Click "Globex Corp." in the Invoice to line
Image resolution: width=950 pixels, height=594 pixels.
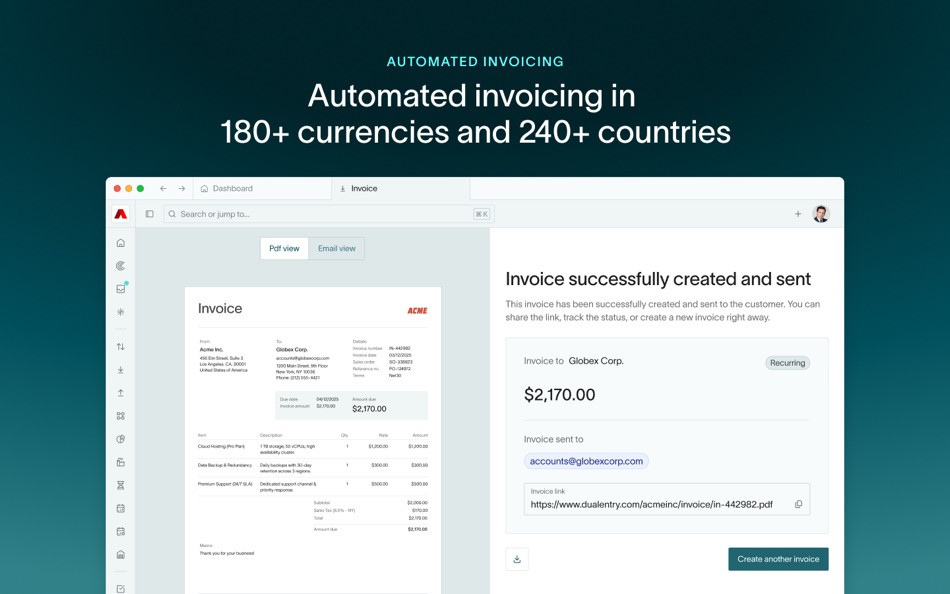596,361
